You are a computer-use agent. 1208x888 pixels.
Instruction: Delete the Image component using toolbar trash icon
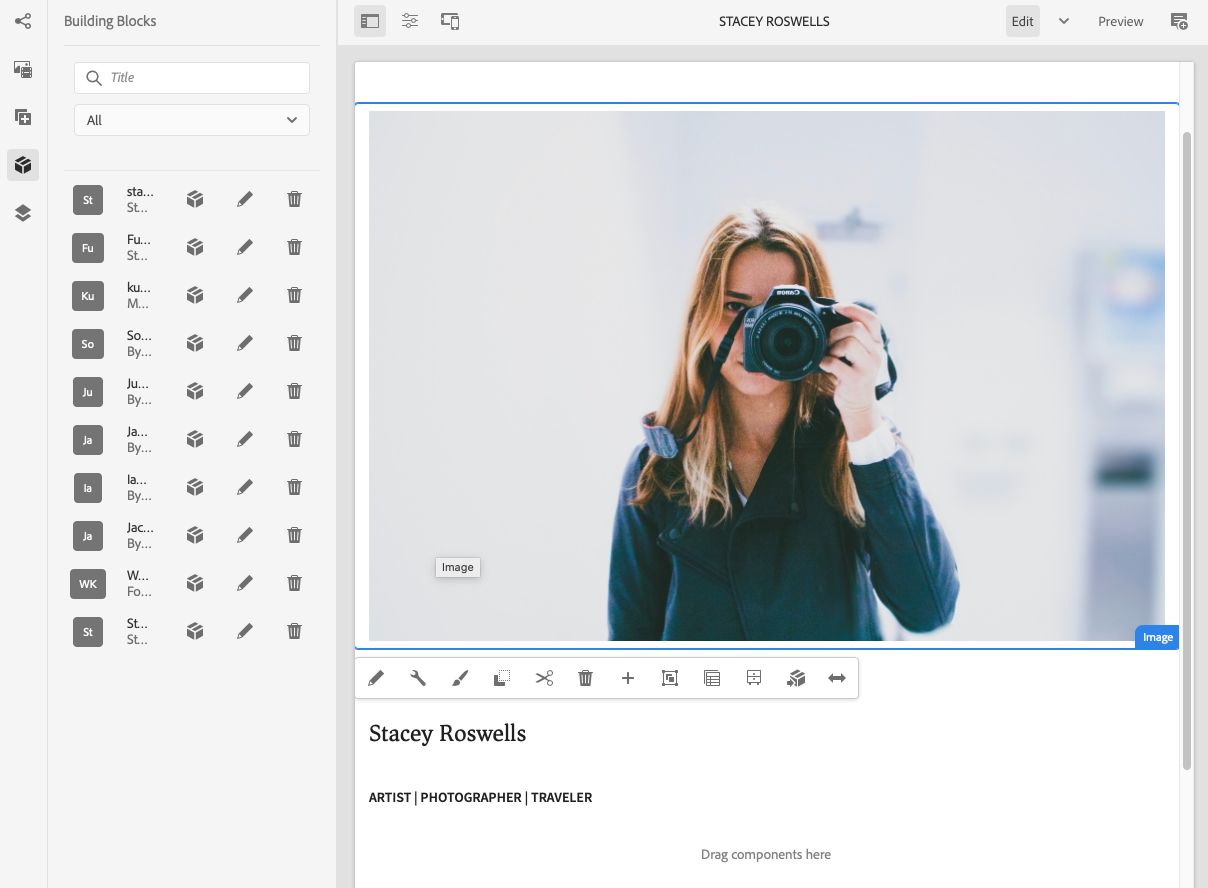tap(586, 678)
